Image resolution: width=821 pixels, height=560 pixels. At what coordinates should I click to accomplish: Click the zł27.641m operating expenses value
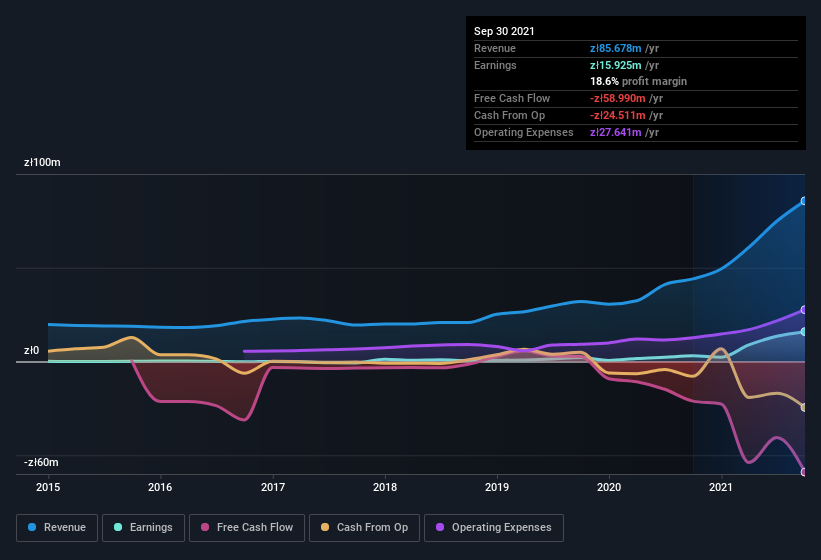tap(616, 132)
